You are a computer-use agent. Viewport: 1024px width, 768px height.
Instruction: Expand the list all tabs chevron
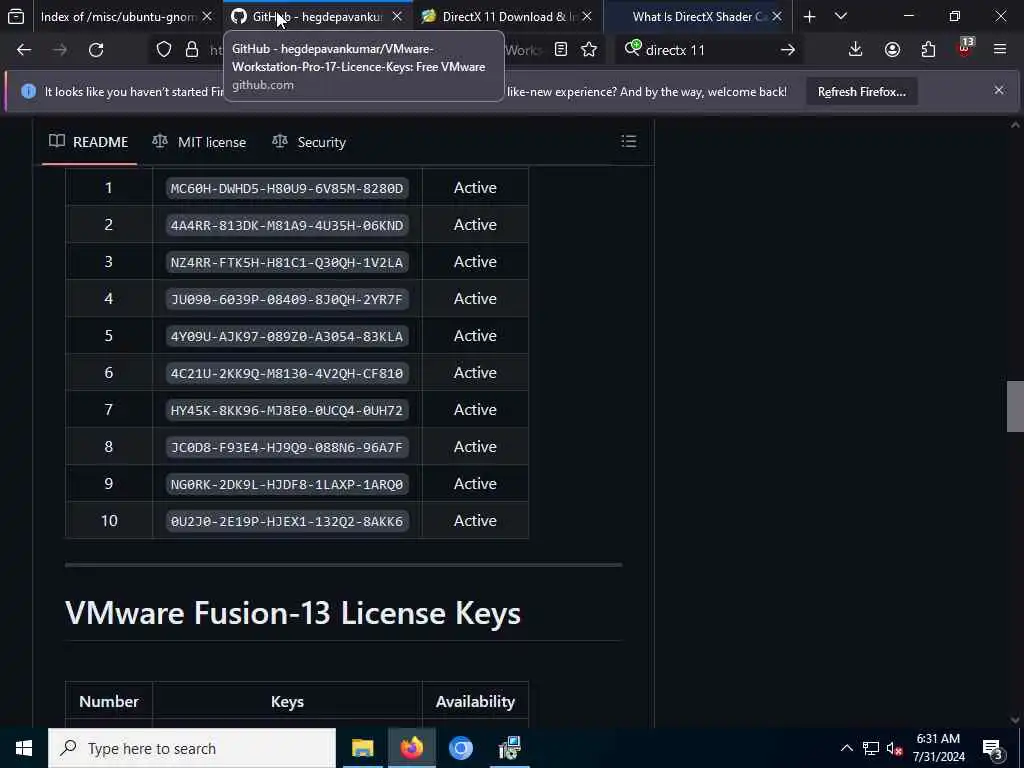tap(841, 17)
